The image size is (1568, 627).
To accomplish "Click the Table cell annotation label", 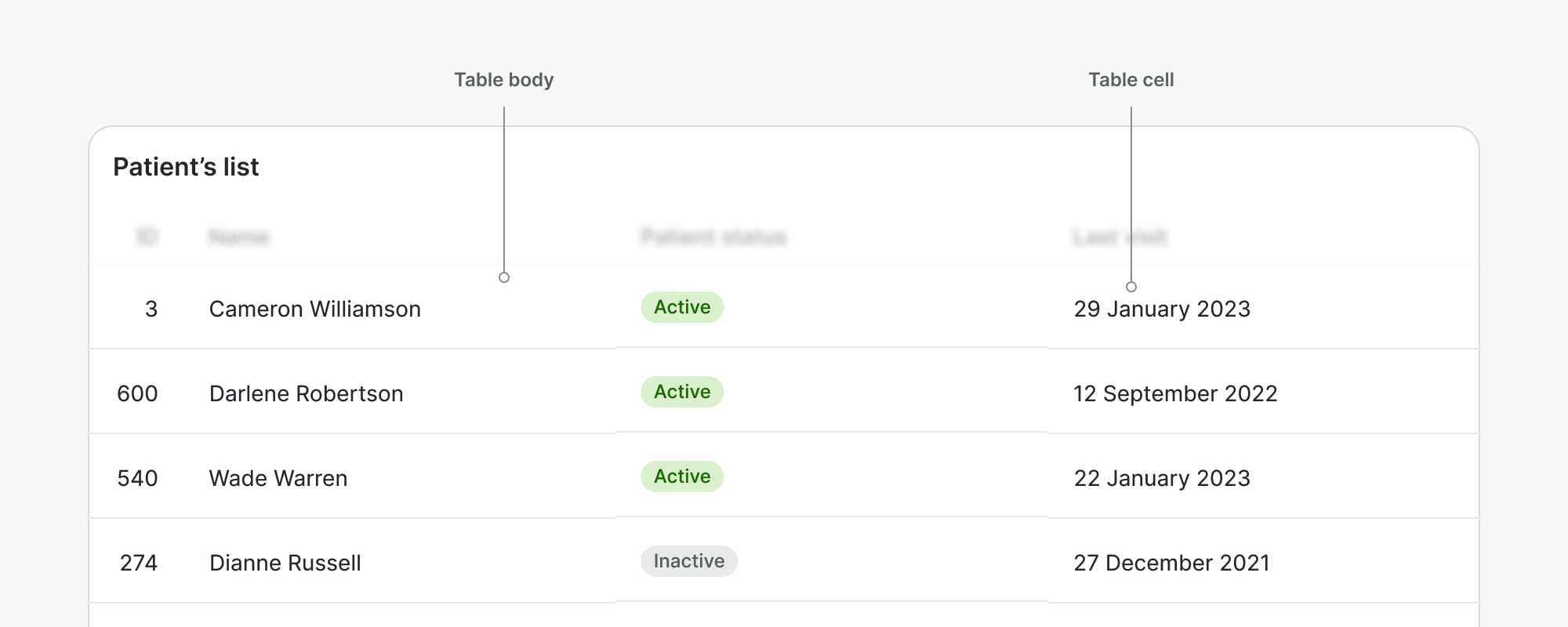I will (1131, 80).
